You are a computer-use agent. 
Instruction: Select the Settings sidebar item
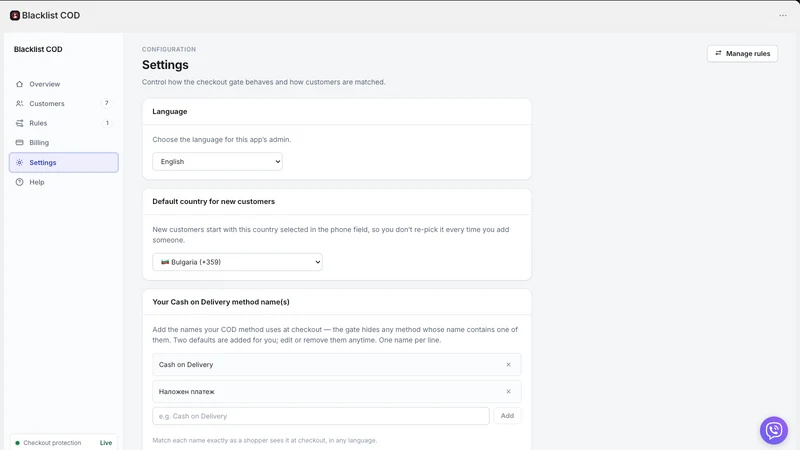[x=64, y=162]
